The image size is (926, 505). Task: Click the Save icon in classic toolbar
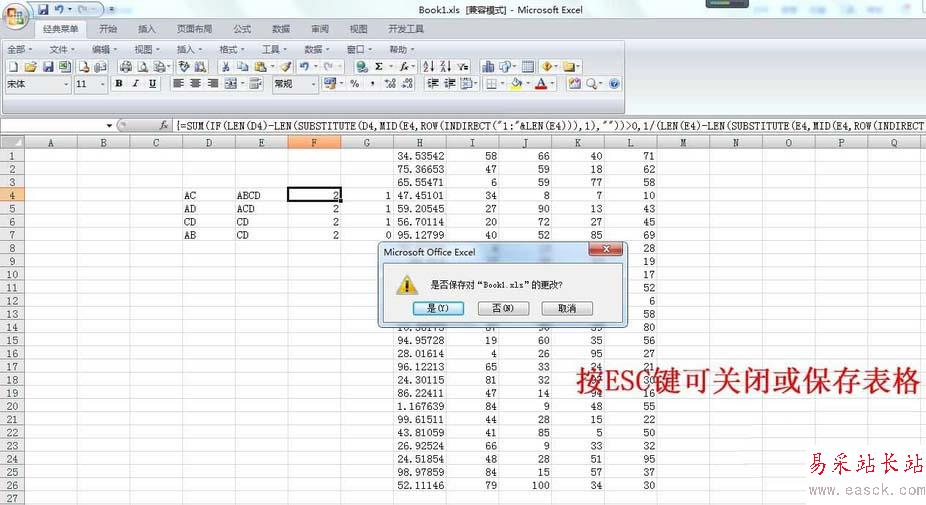[48, 67]
